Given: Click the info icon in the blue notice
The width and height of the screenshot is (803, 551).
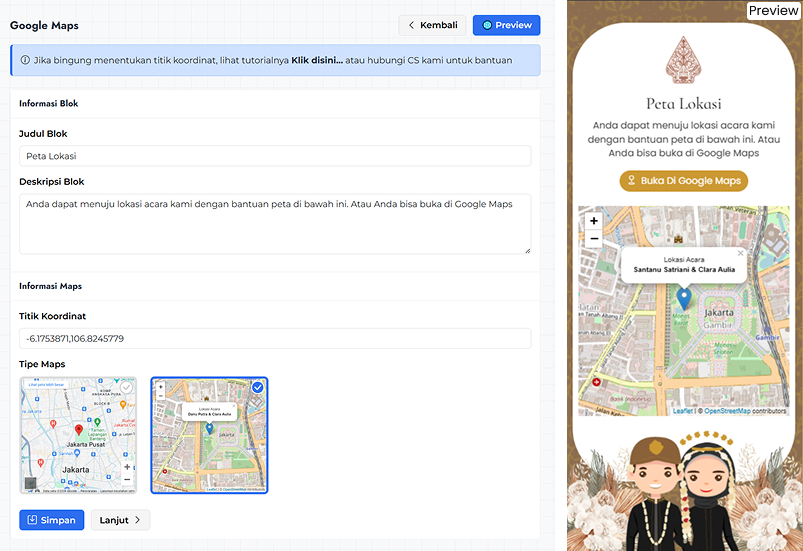Looking at the screenshot, I should (25, 60).
